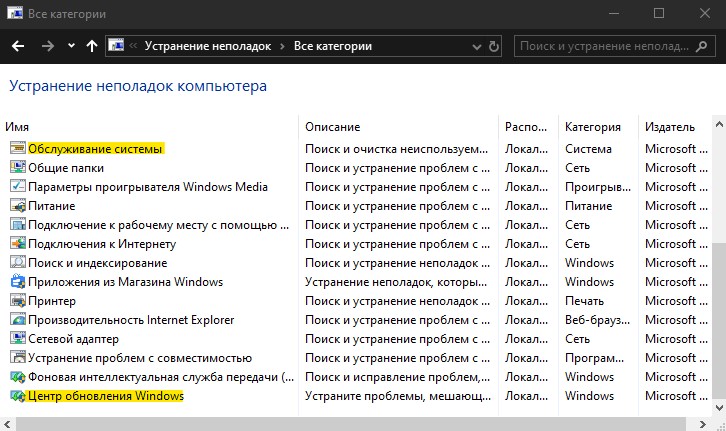Click the Параметры проигрывателя Windows Media icon

click(x=18, y=187)
